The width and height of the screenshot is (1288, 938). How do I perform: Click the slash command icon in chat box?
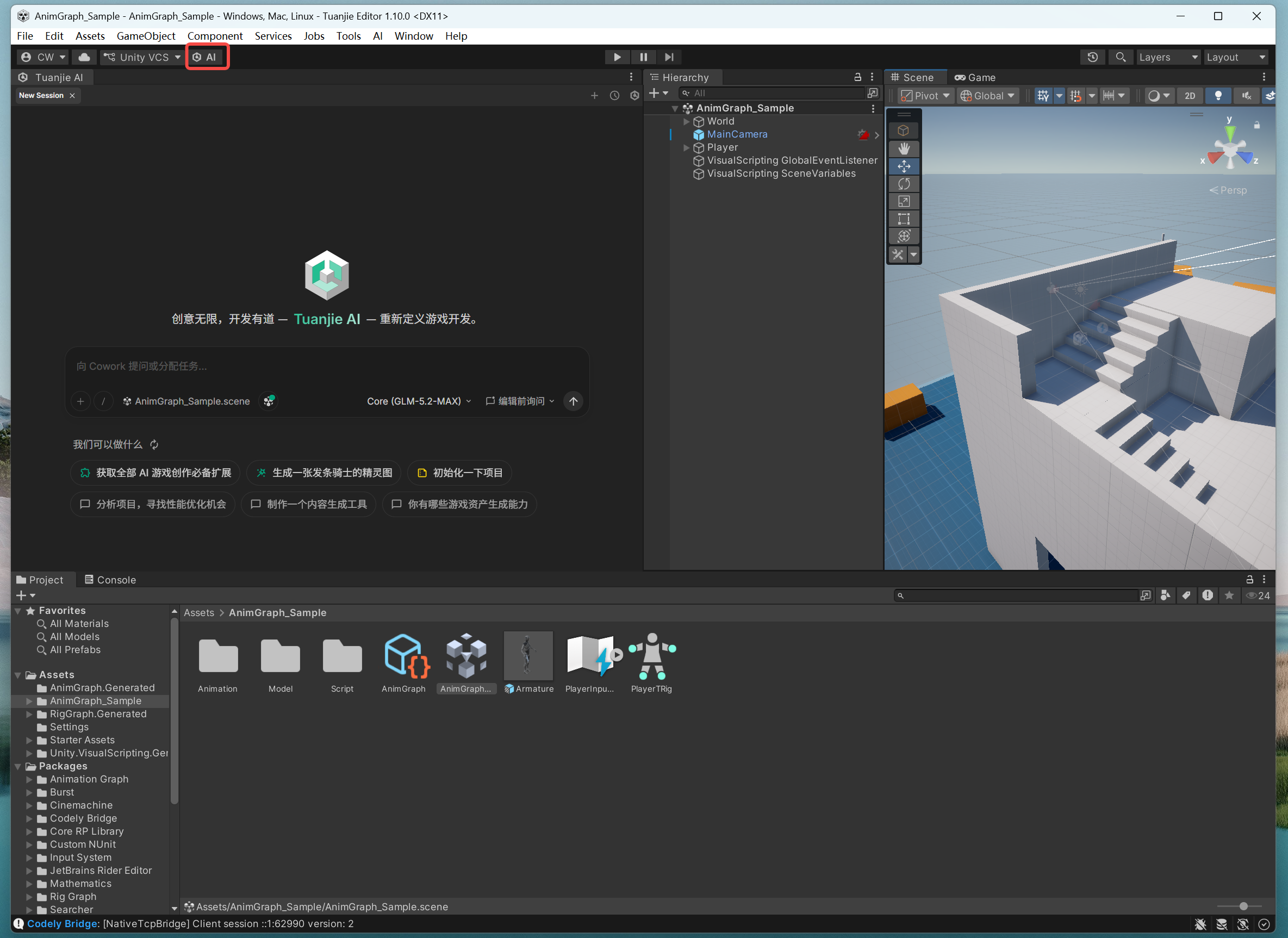(103, 401)
